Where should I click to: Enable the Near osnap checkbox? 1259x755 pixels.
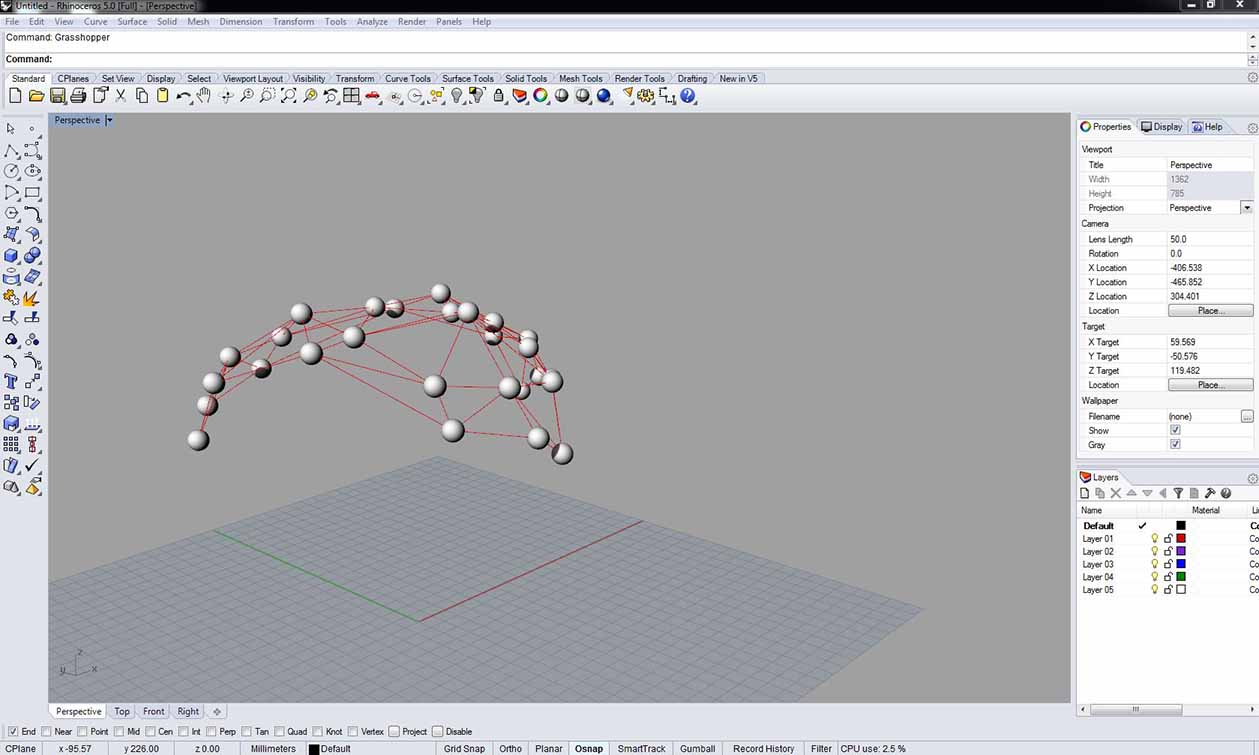[47, 732]
